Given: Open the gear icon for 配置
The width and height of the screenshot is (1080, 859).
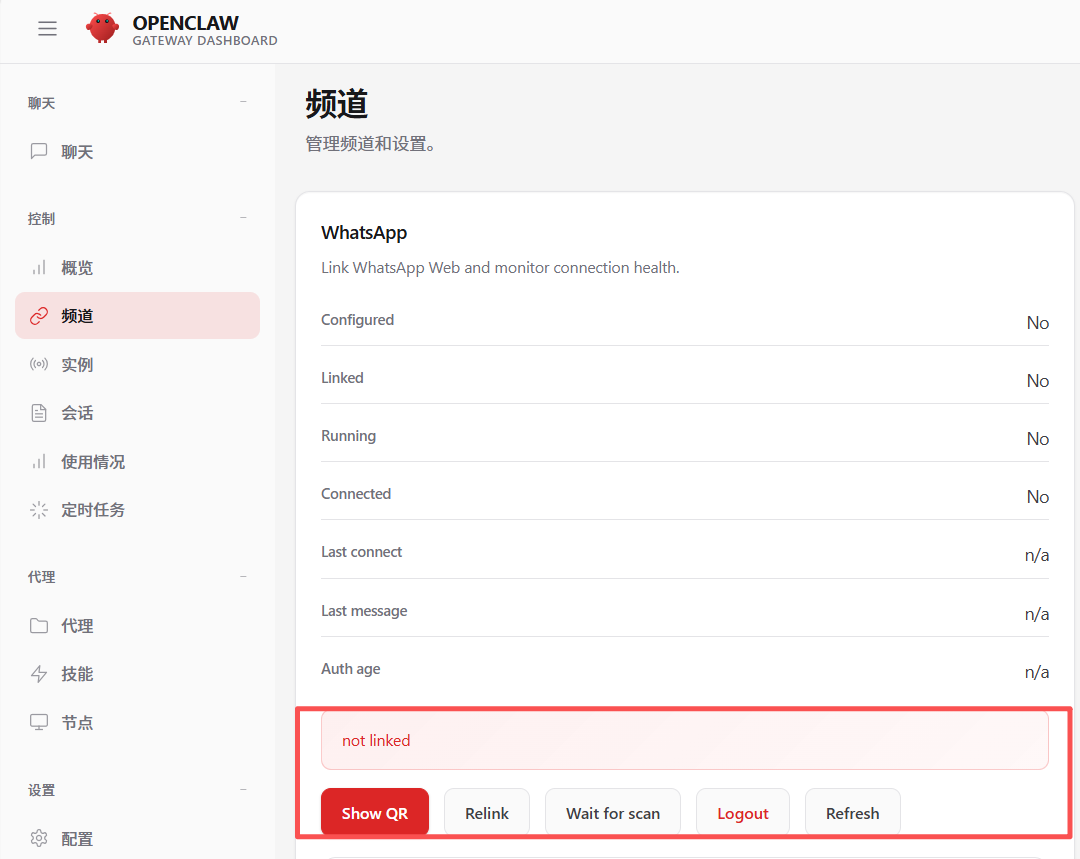Looking at the screenshot, I should pos(39,839).
